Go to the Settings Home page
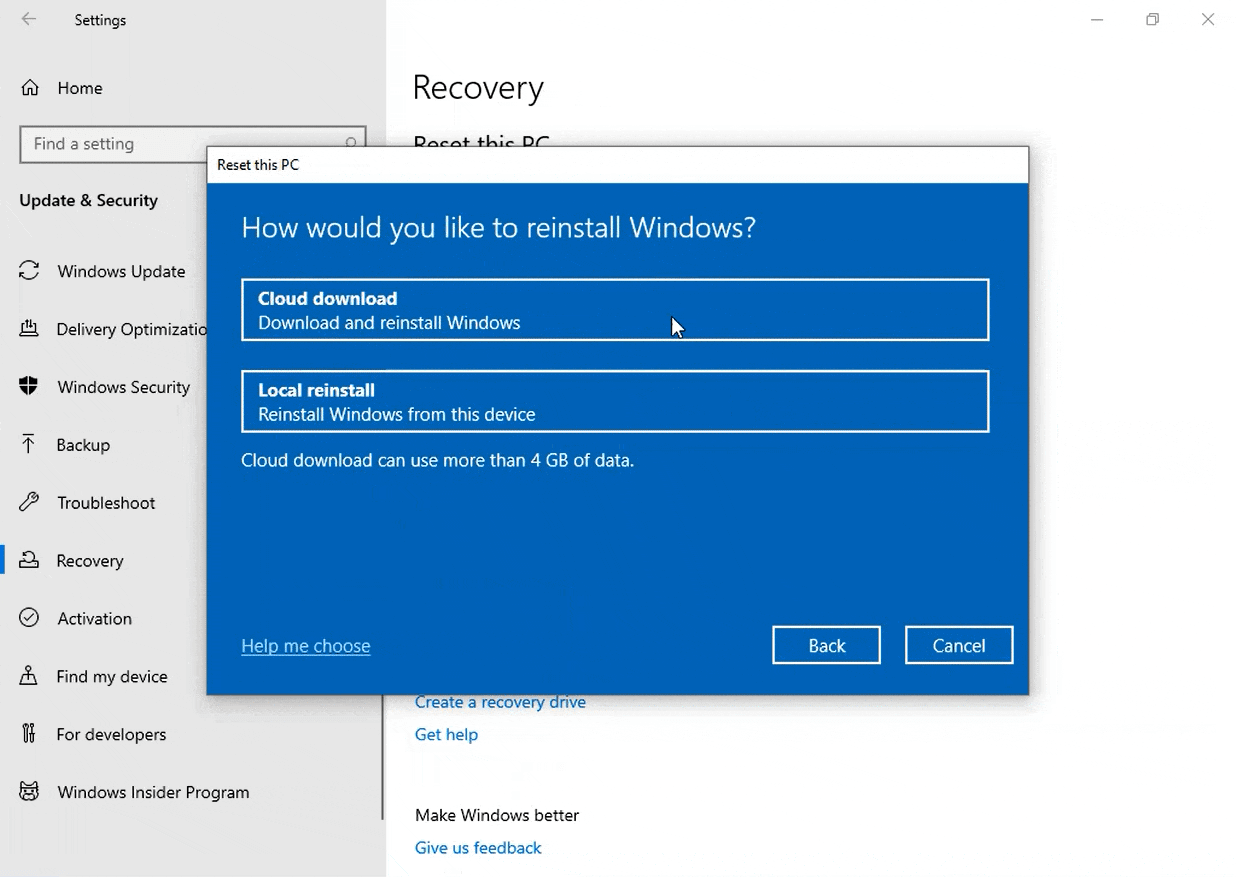This screenshot has height=877, width=1236. point(79,88)
